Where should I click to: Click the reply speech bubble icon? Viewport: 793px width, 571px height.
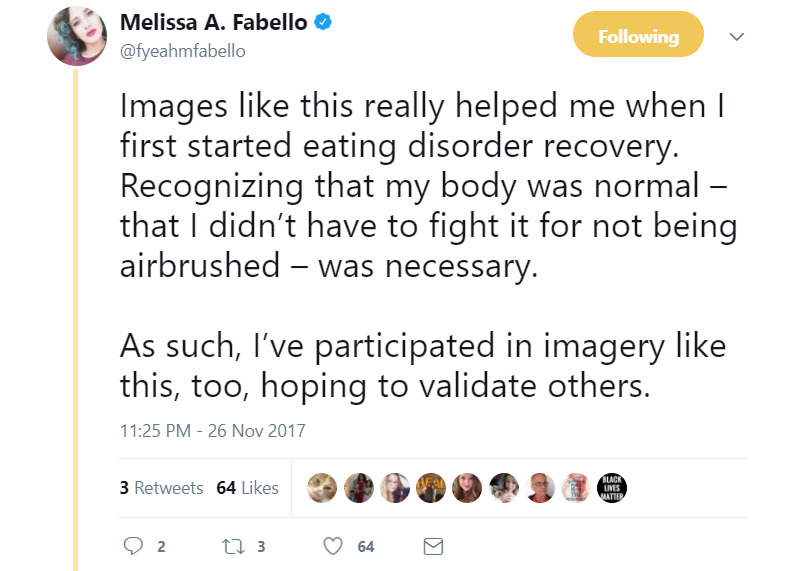(133, 546)
